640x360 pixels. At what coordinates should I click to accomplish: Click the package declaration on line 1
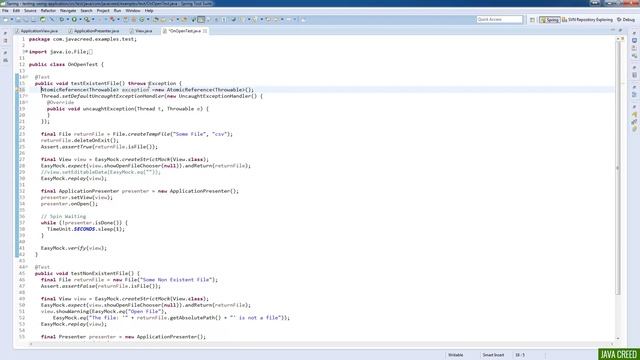[82, 39]
